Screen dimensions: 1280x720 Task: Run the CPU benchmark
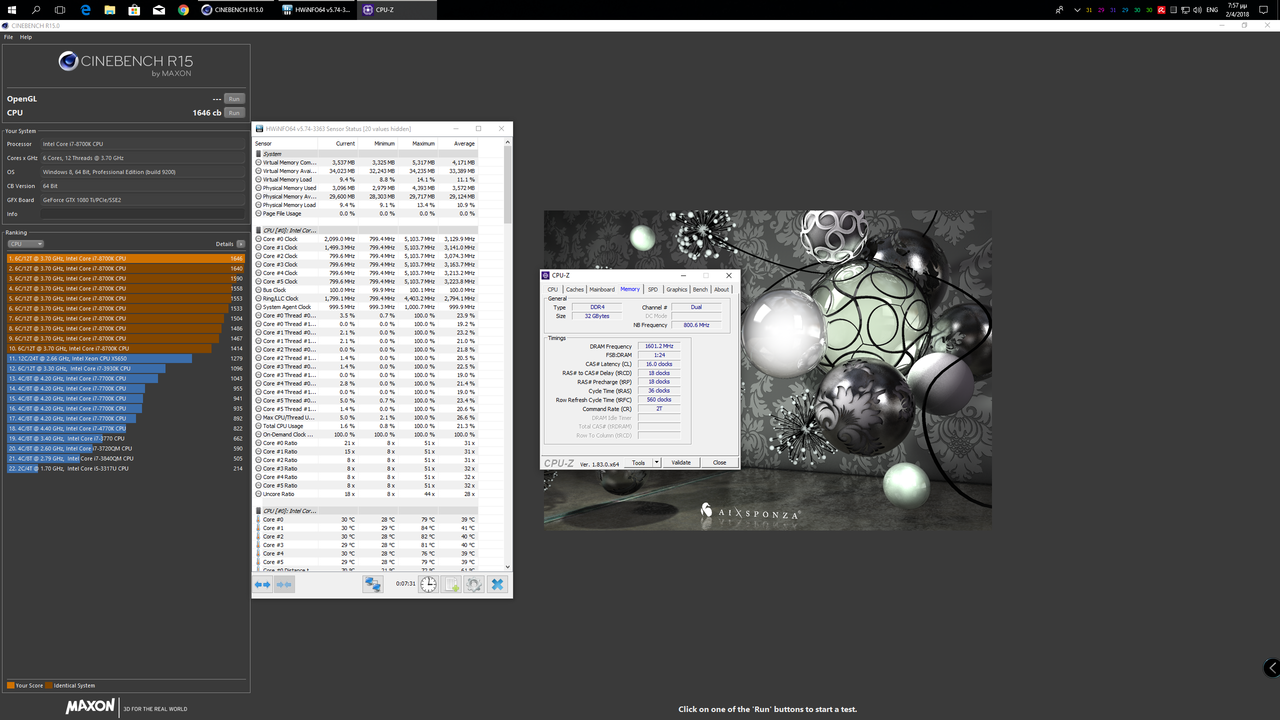pyautogui.click(x=233, y=113)
